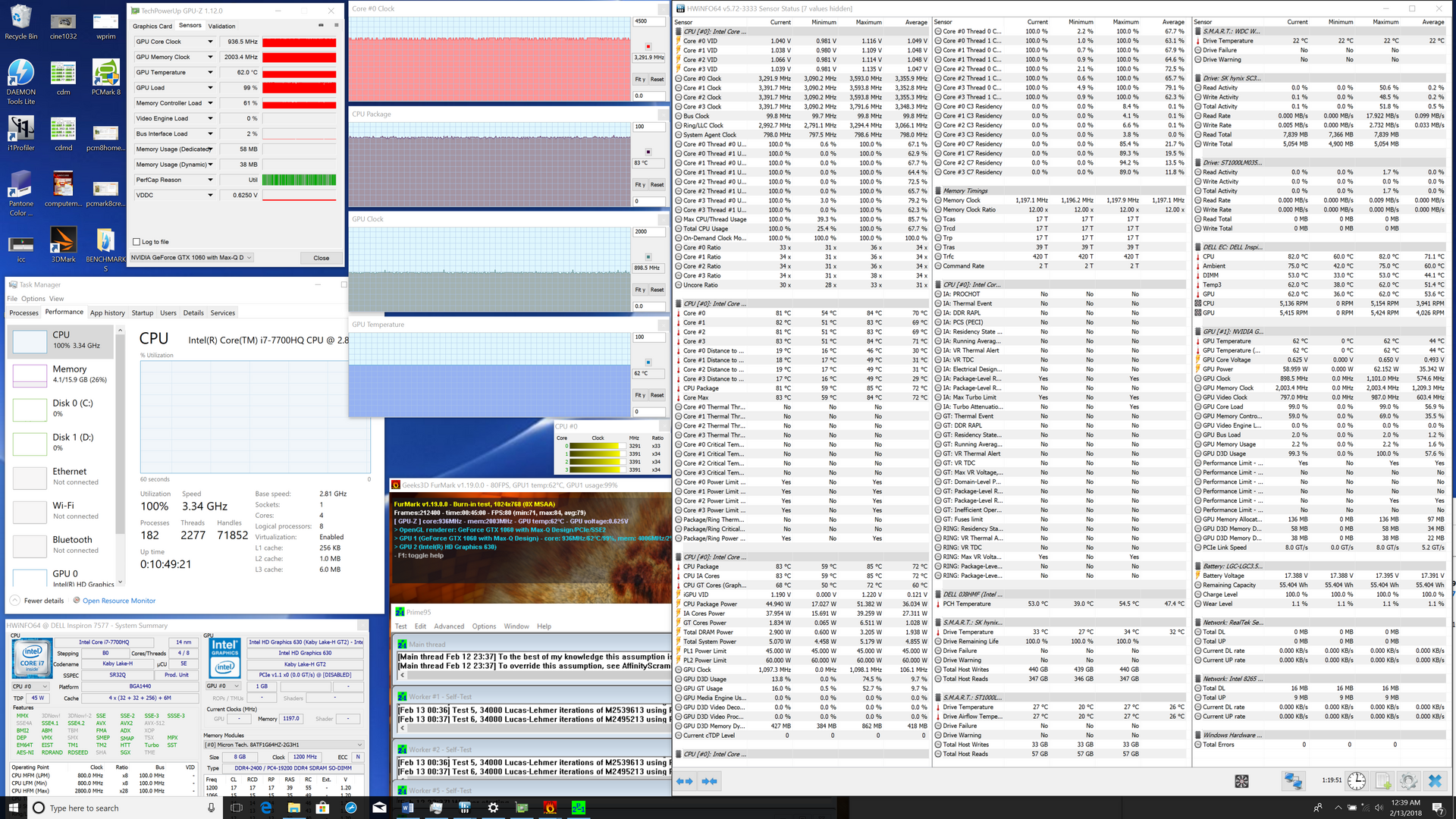
Task: Open the GPU Core Clock sensor dropdown
Action: (210, 42)
